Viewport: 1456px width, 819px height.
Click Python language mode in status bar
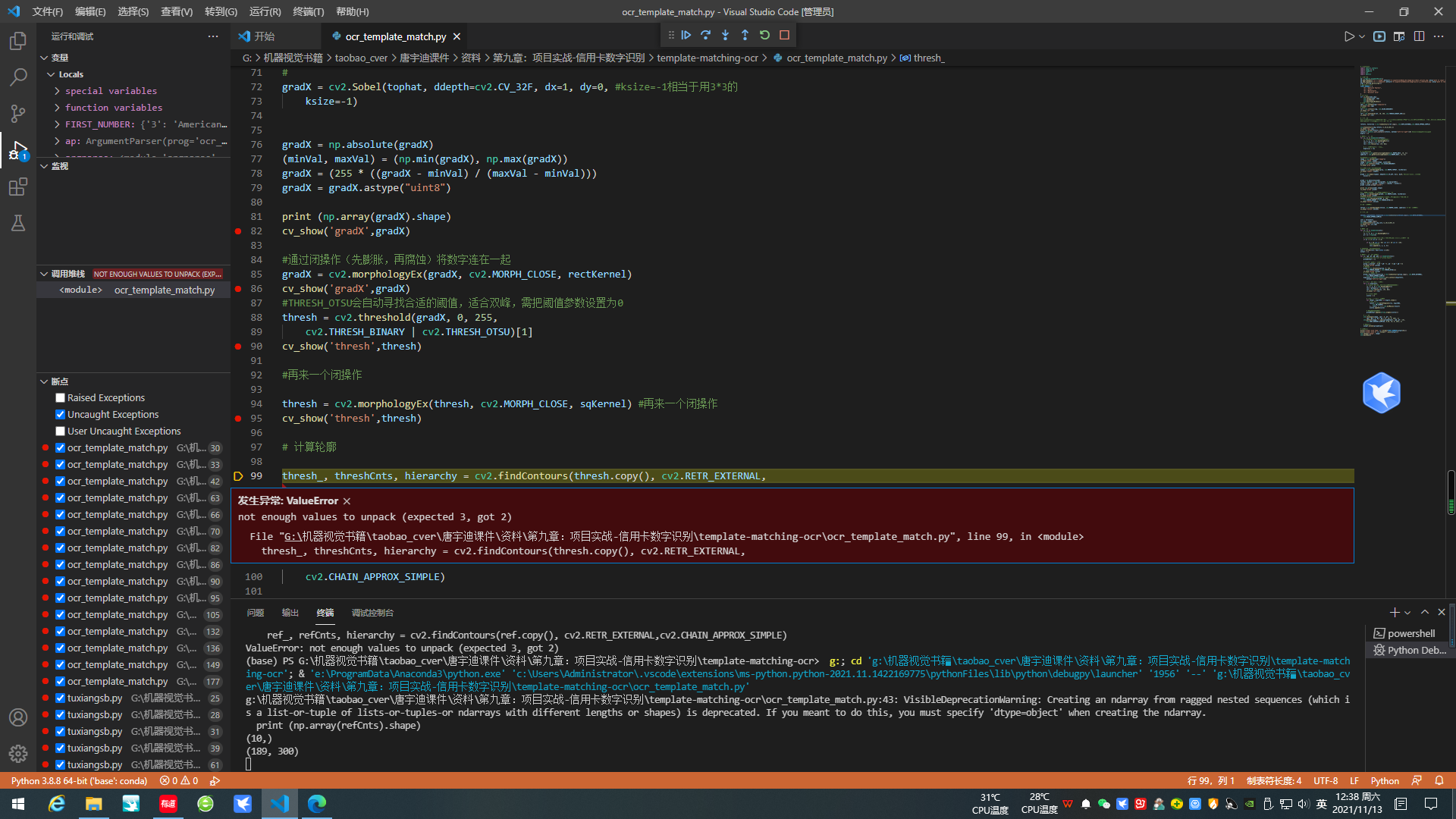point(1385,780)
